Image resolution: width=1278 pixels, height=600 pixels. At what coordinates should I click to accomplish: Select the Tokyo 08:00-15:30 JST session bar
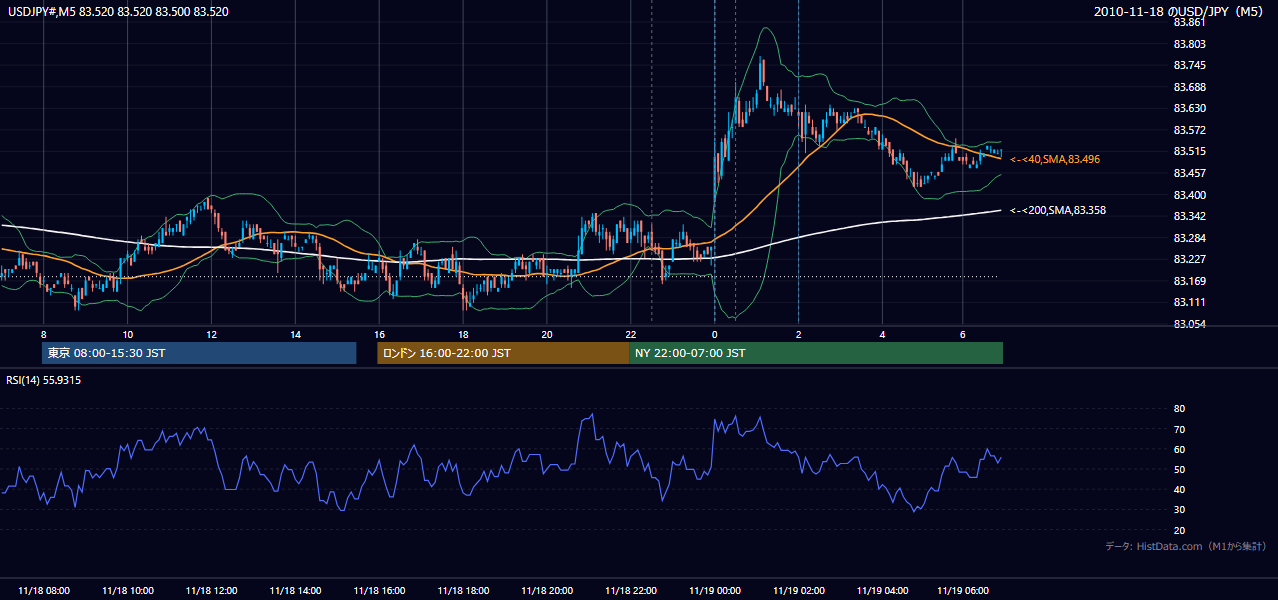[199, 353]
